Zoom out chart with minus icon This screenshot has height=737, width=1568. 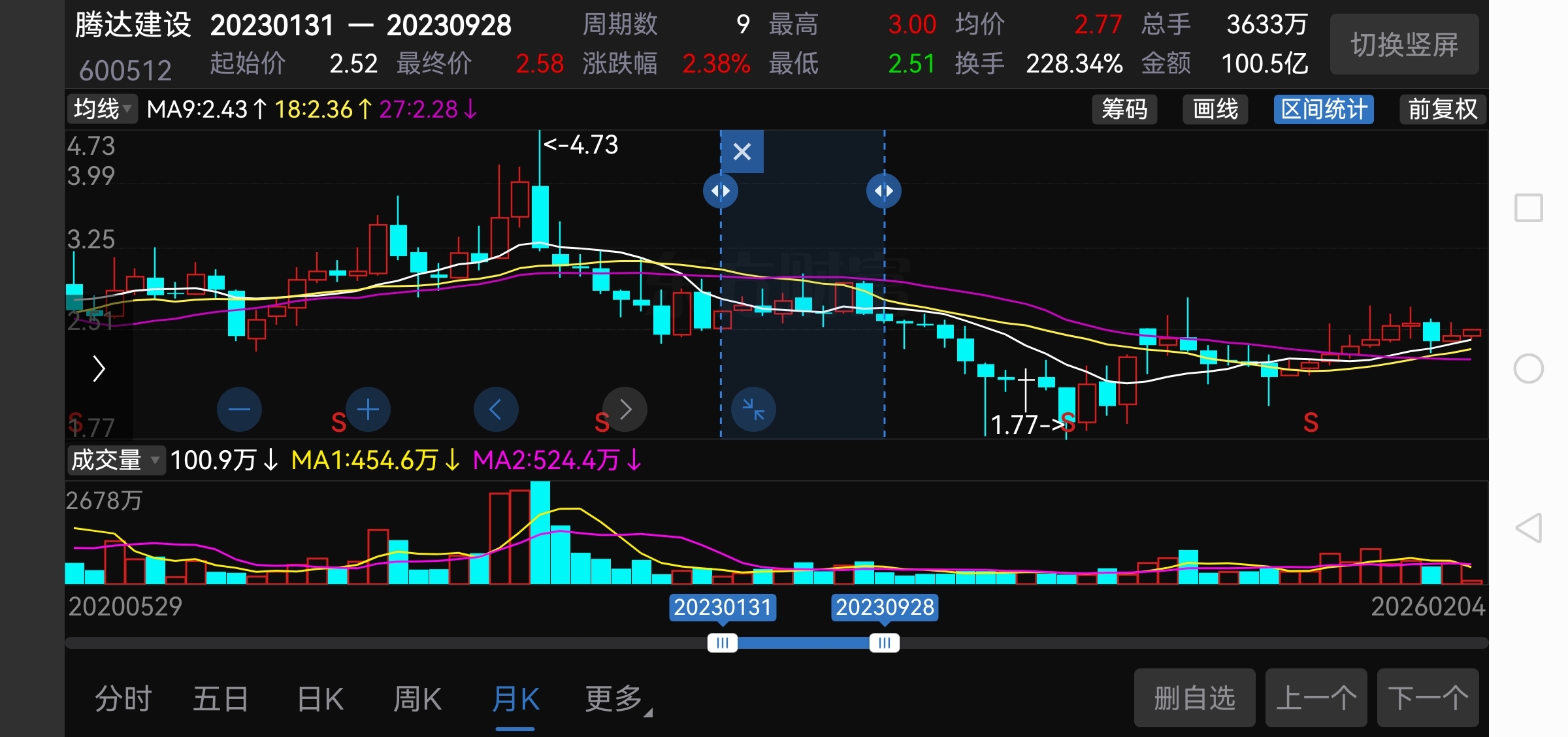tap(239, 410)
